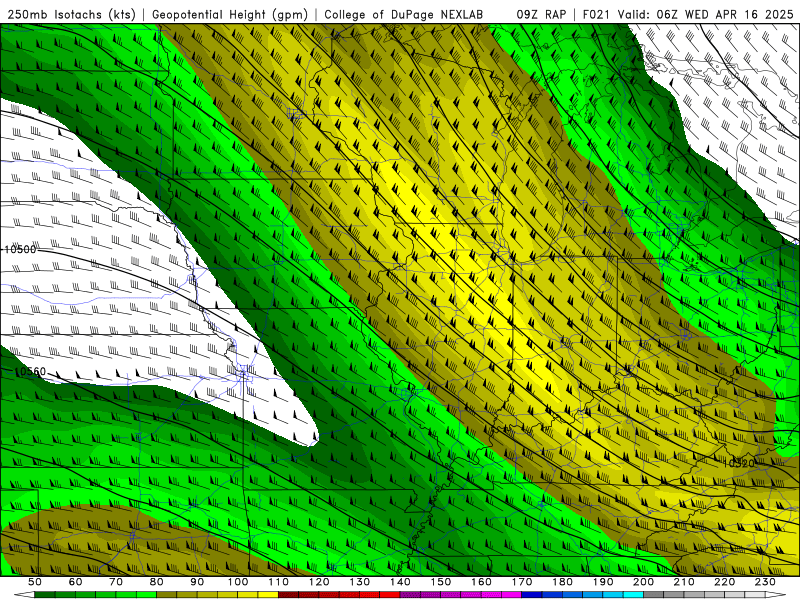Click the 80 kts legend label
Viewport: 800px width, 600px height.
click(157, 582)
